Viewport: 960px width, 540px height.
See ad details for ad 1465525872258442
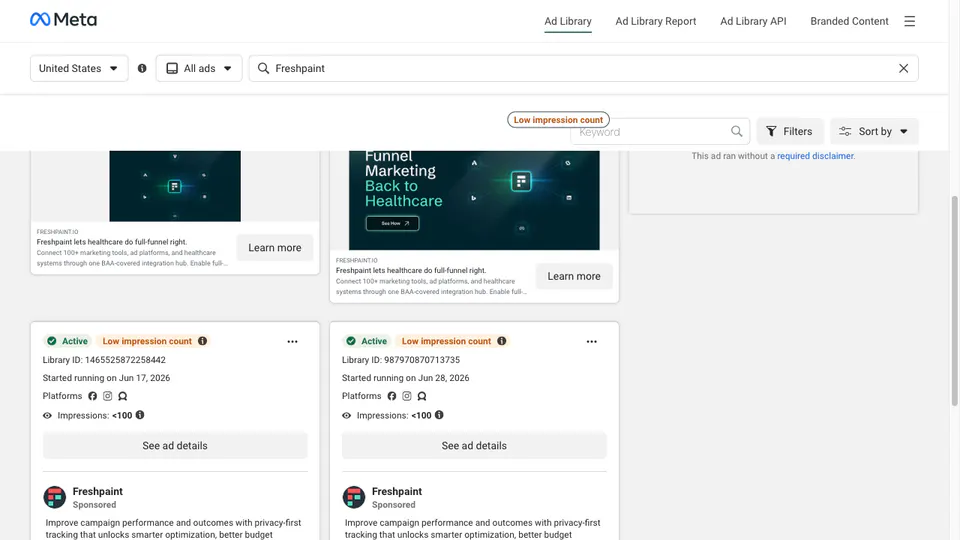coord(175,446)
